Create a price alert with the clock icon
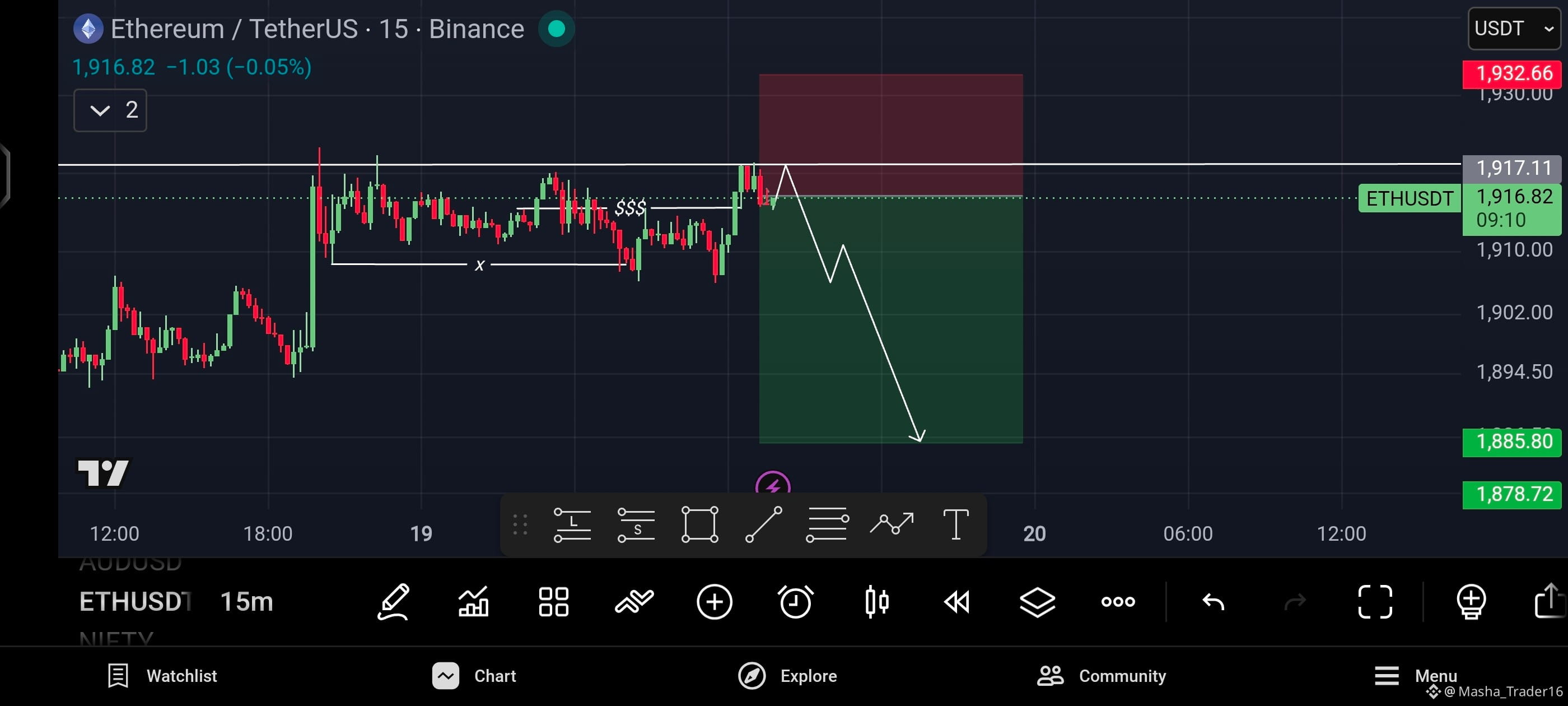The height and width of the screenshot is (706, 1568). [x=795, y=602]
